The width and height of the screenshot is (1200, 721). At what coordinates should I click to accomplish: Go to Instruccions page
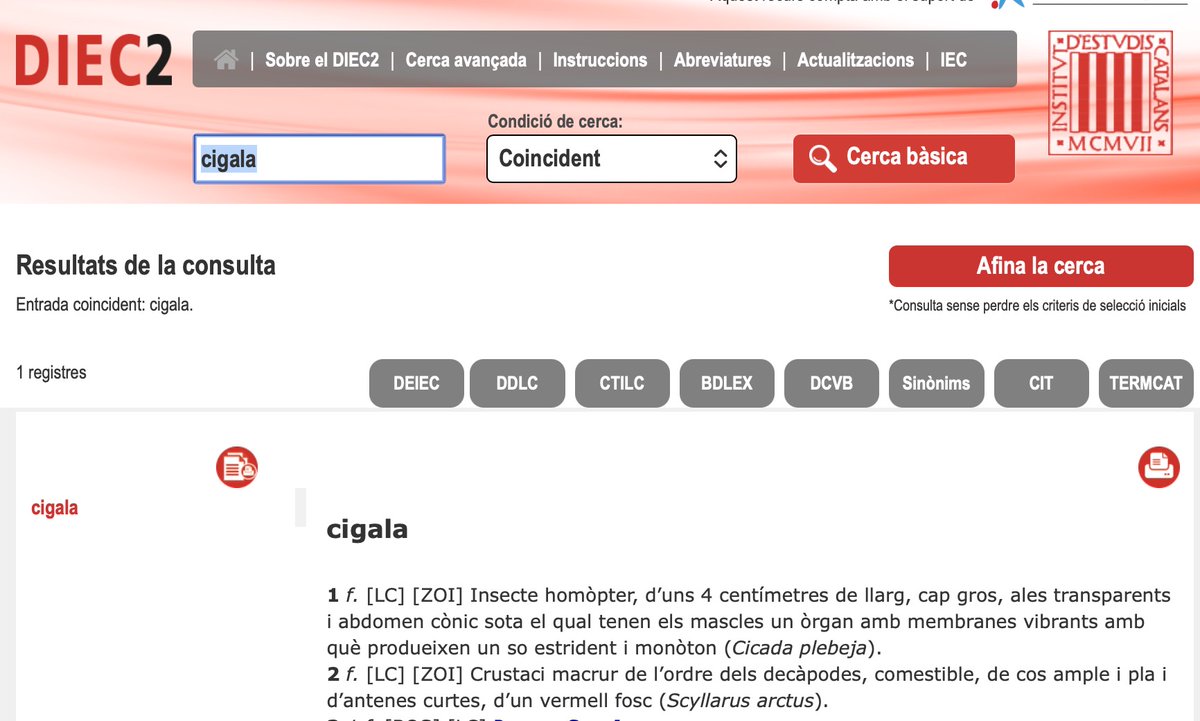coord(600,60)
